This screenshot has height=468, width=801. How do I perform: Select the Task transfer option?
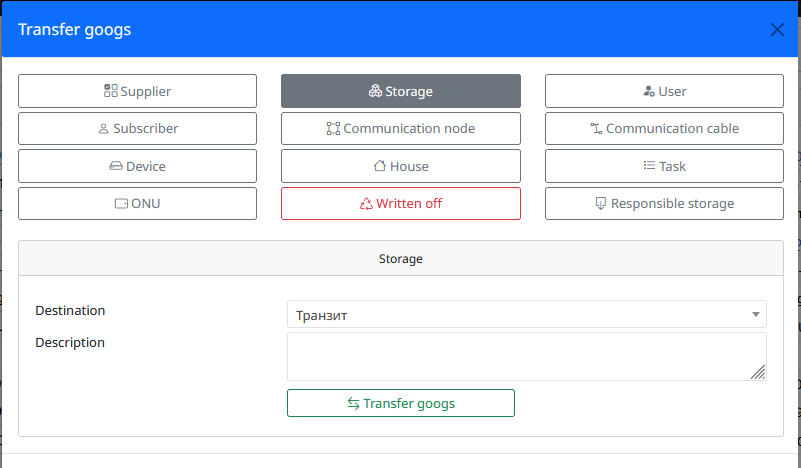tap(664, 166)
